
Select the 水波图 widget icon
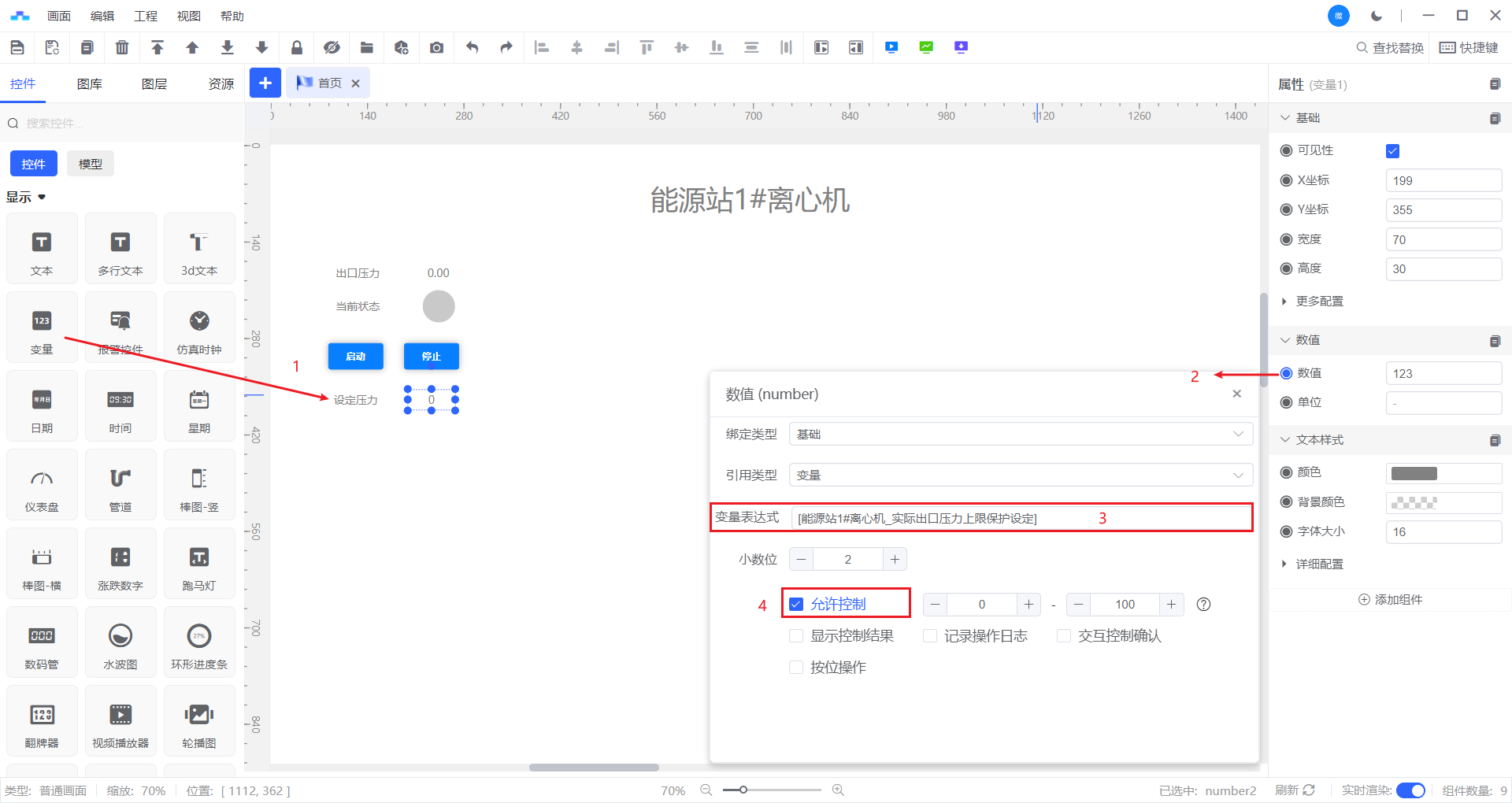pos(120,642)
